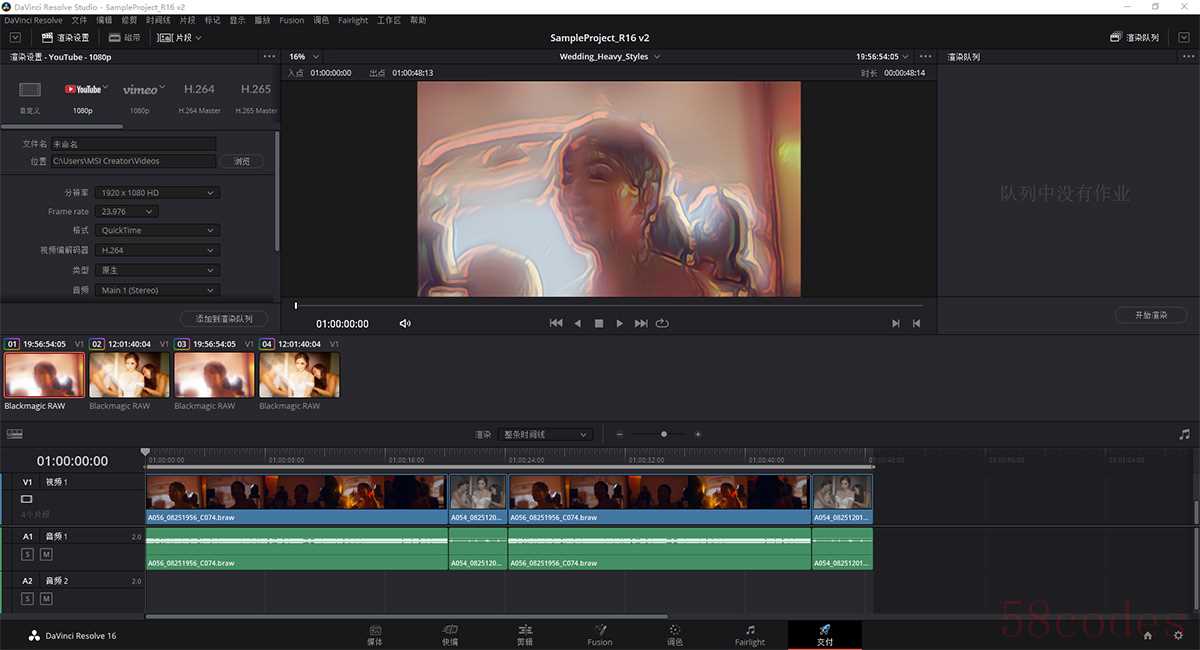Adjust the timeline zoom slider
Screen dimensions: 1200x650
coord(664,434)
